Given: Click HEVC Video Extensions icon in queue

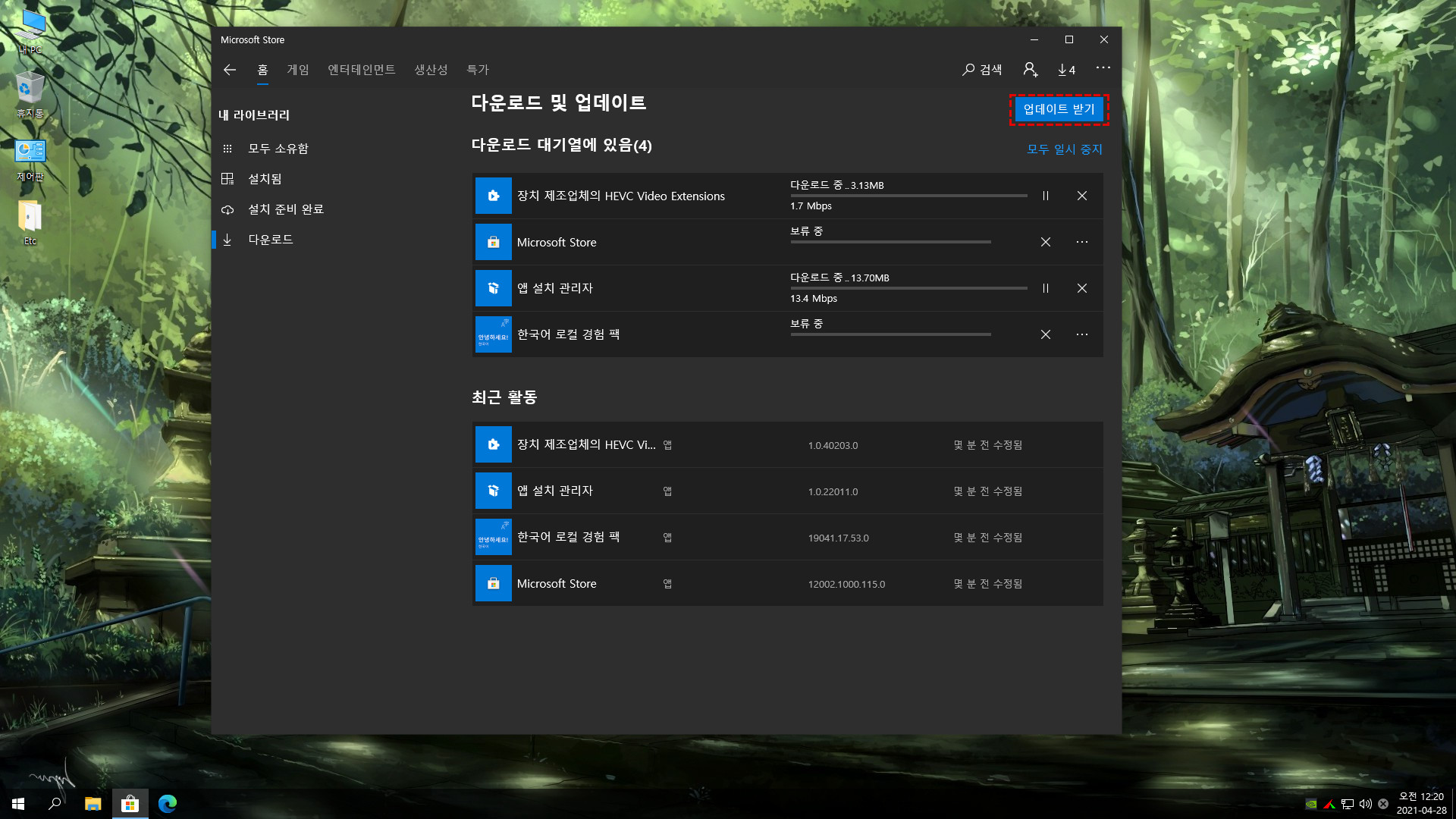Looking at the screenshot, I should [x=494, y=196].
